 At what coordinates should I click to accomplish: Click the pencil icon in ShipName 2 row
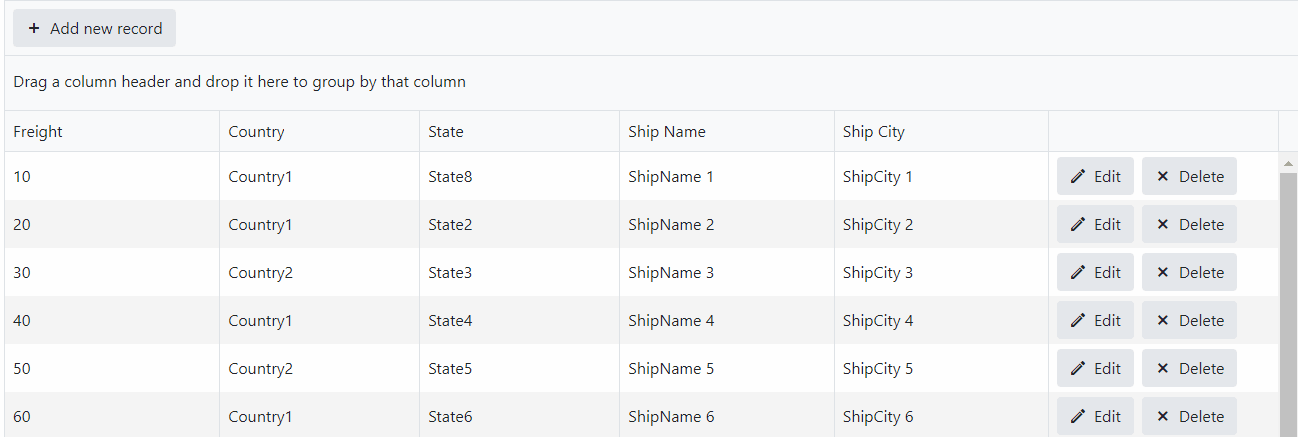point(1077,225)
